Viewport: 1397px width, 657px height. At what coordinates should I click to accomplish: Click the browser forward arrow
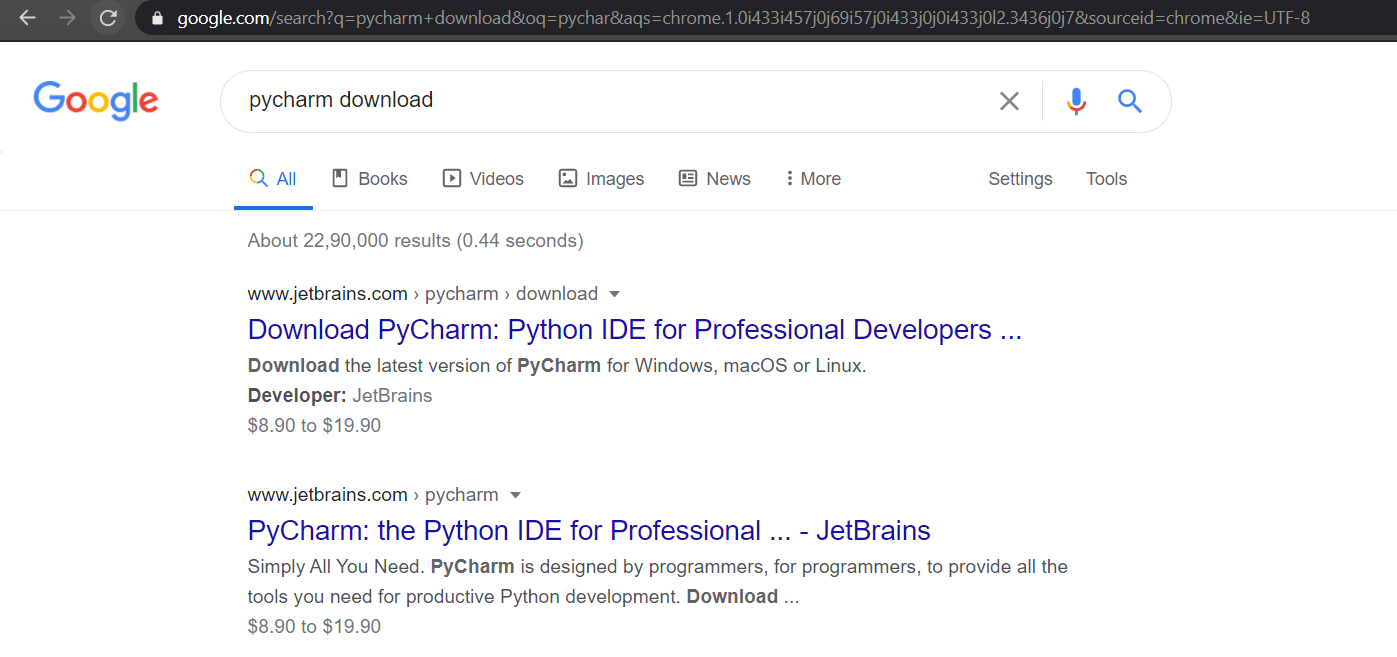coord(67,18)
